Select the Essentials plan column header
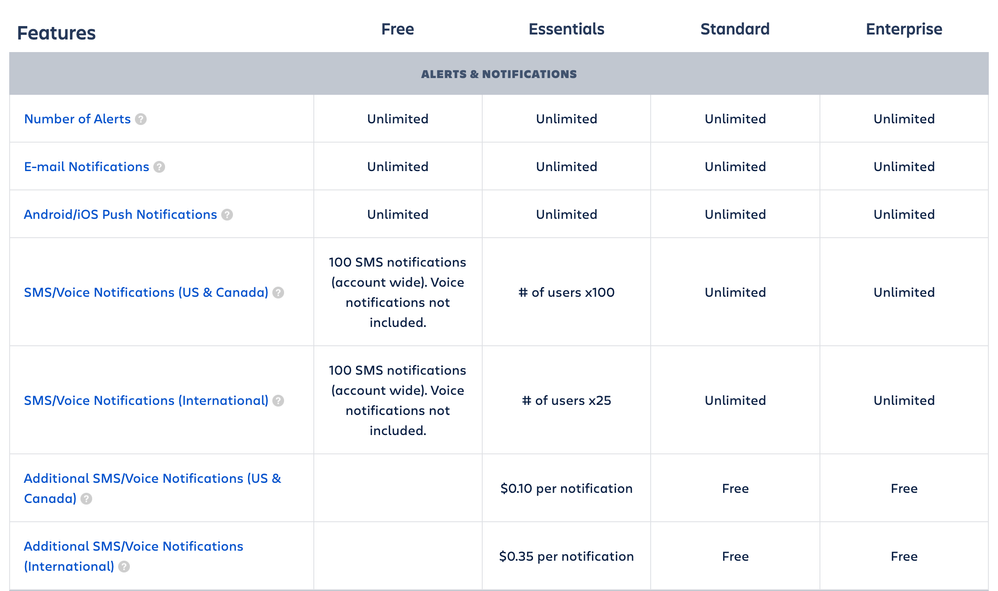998x591 pixels. [x=566, y=29]
